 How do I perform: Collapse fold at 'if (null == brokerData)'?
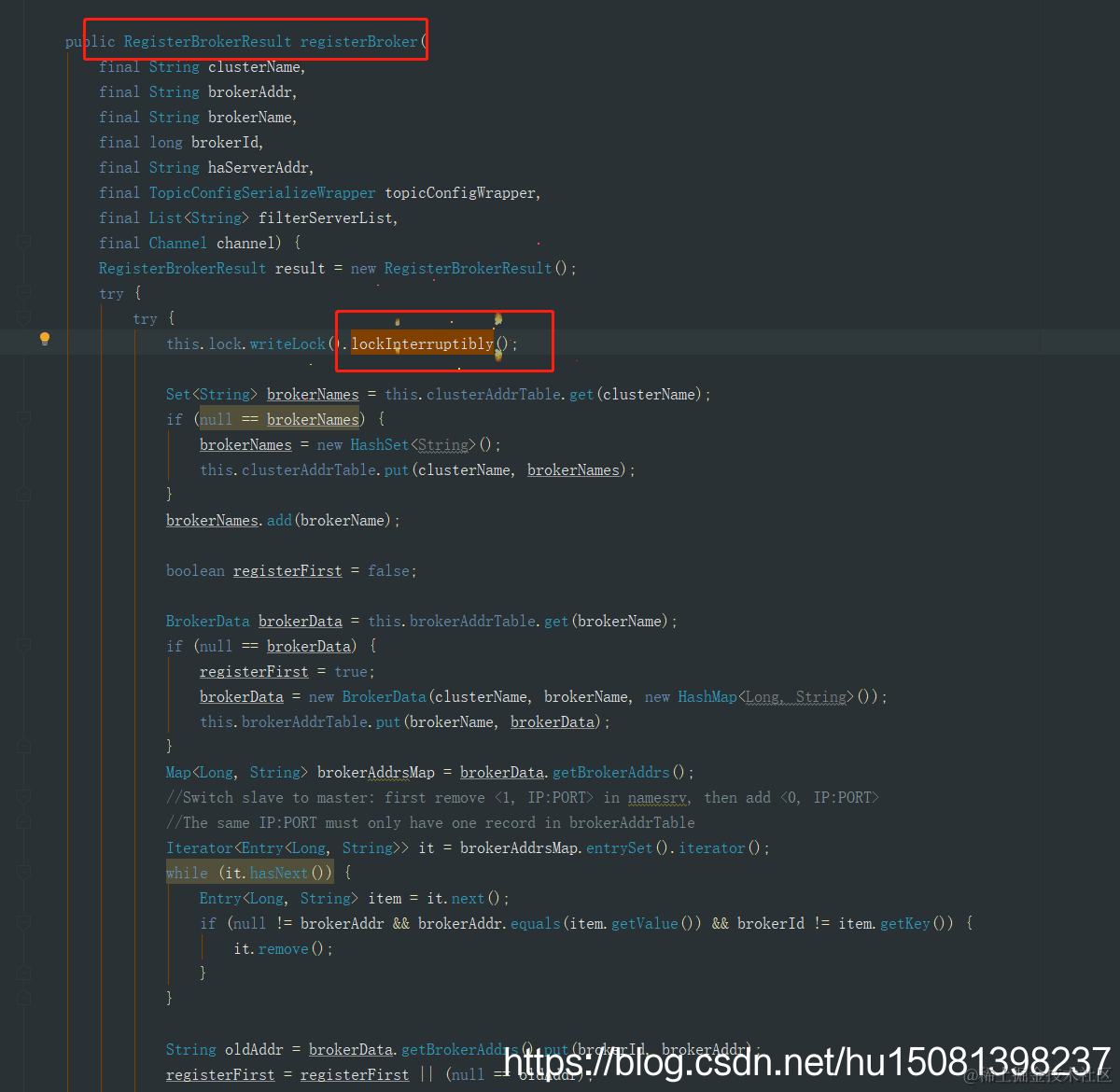click(x=25, y=646)
